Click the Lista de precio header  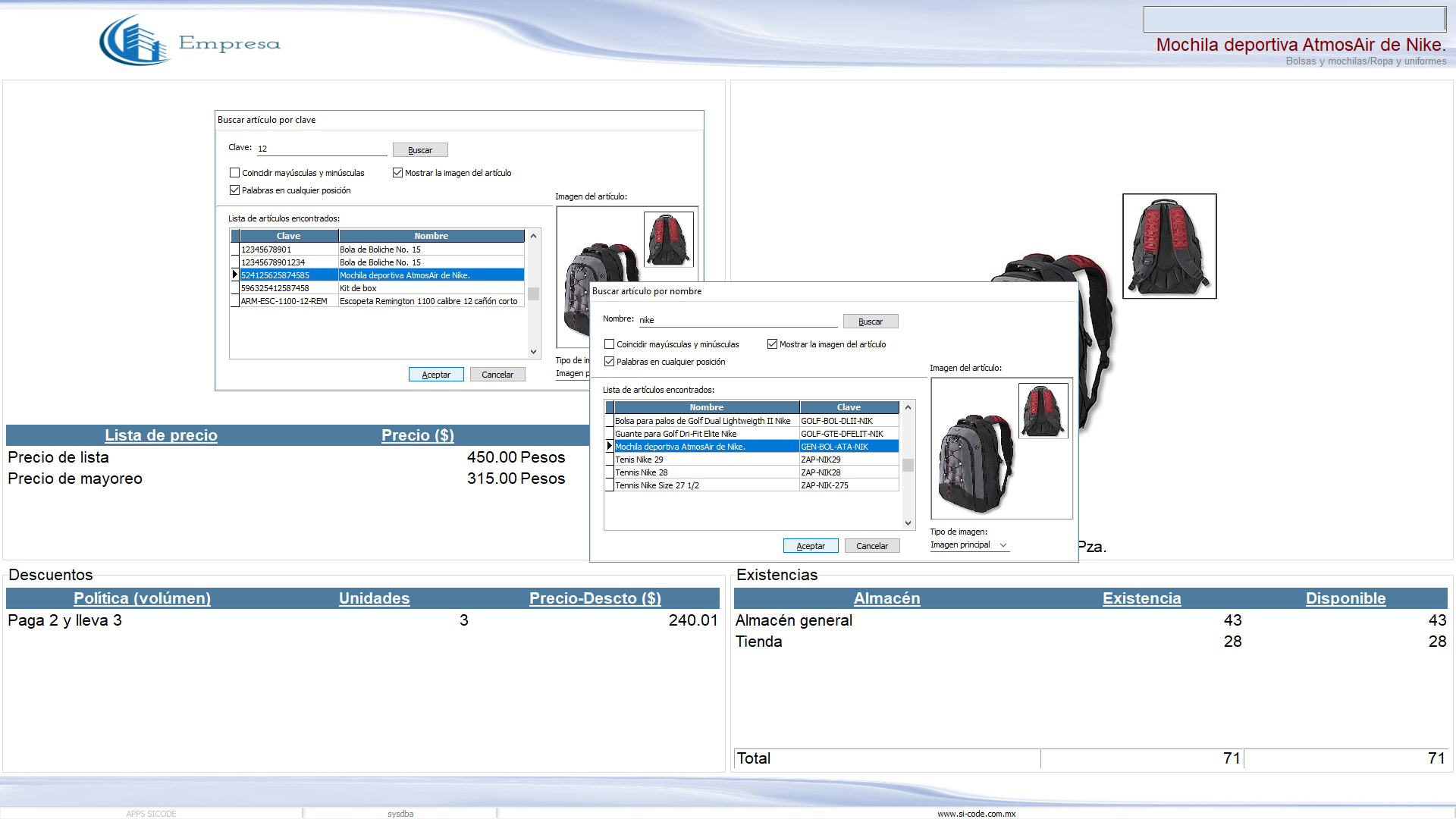(x=161, y=435)
